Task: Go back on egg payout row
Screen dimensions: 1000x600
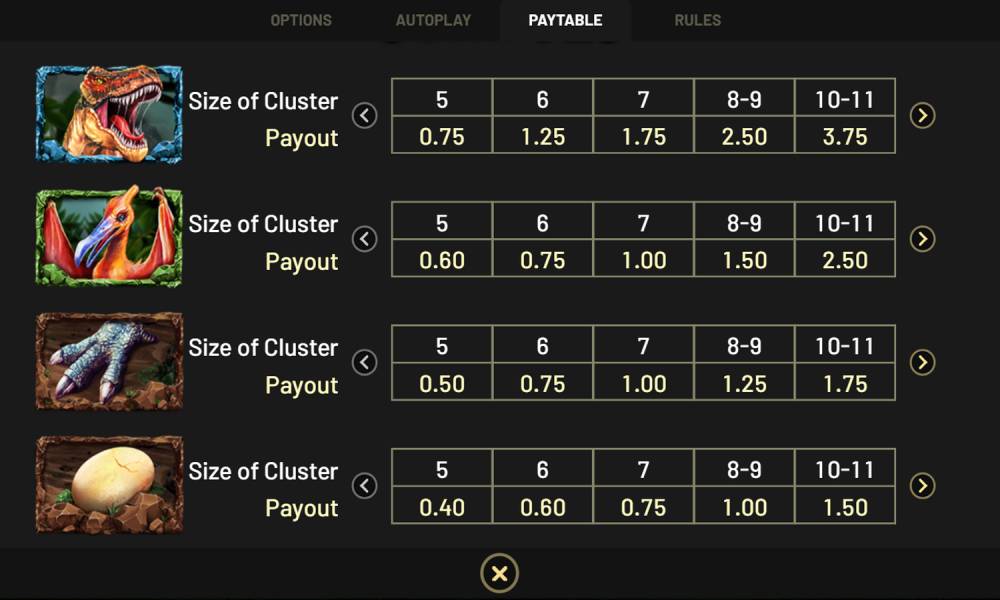Action: click(x=364, y=486)
